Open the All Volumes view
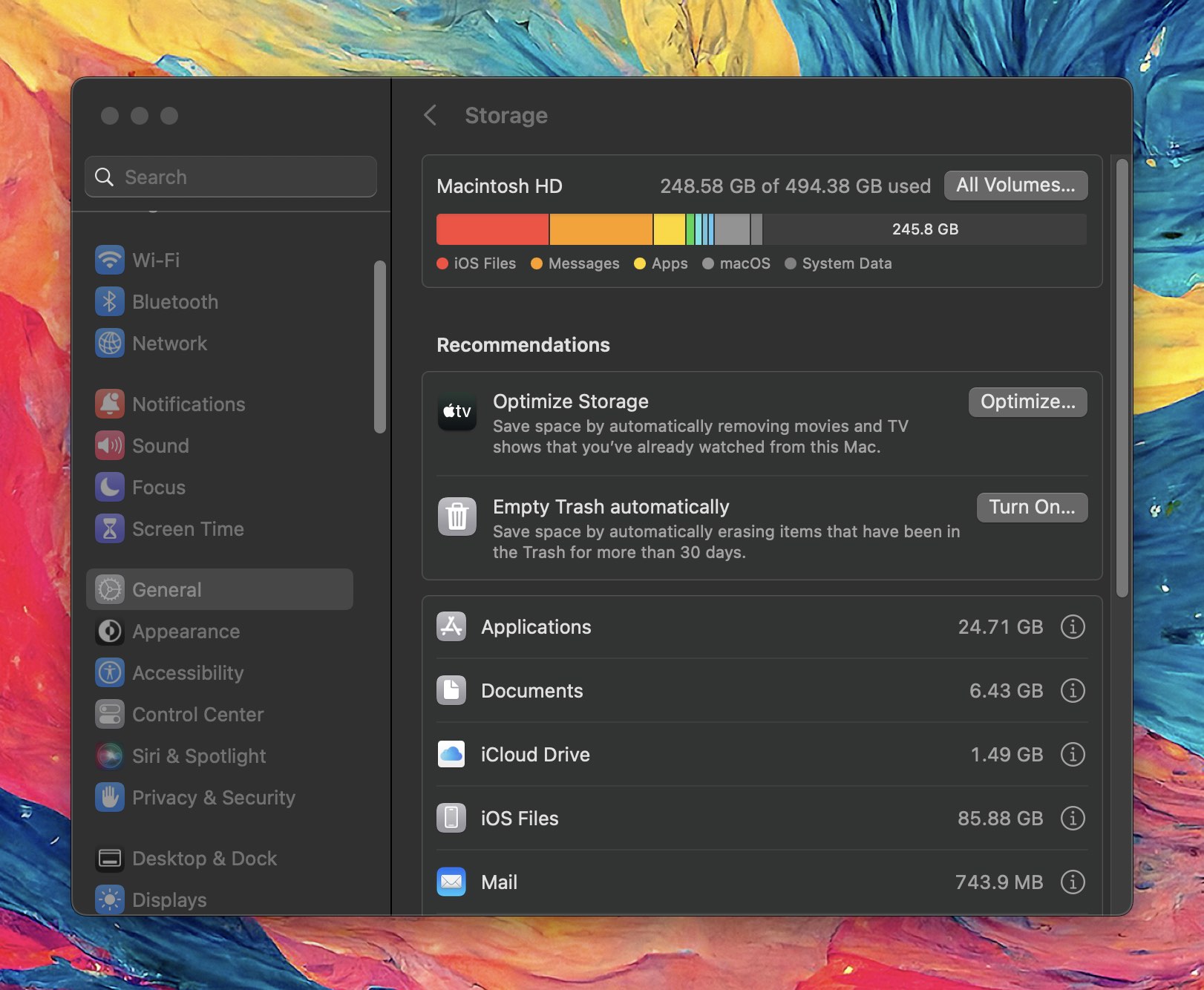Image resolution: width=1204 pixels, height=990 pixels. pos(1015,186)
